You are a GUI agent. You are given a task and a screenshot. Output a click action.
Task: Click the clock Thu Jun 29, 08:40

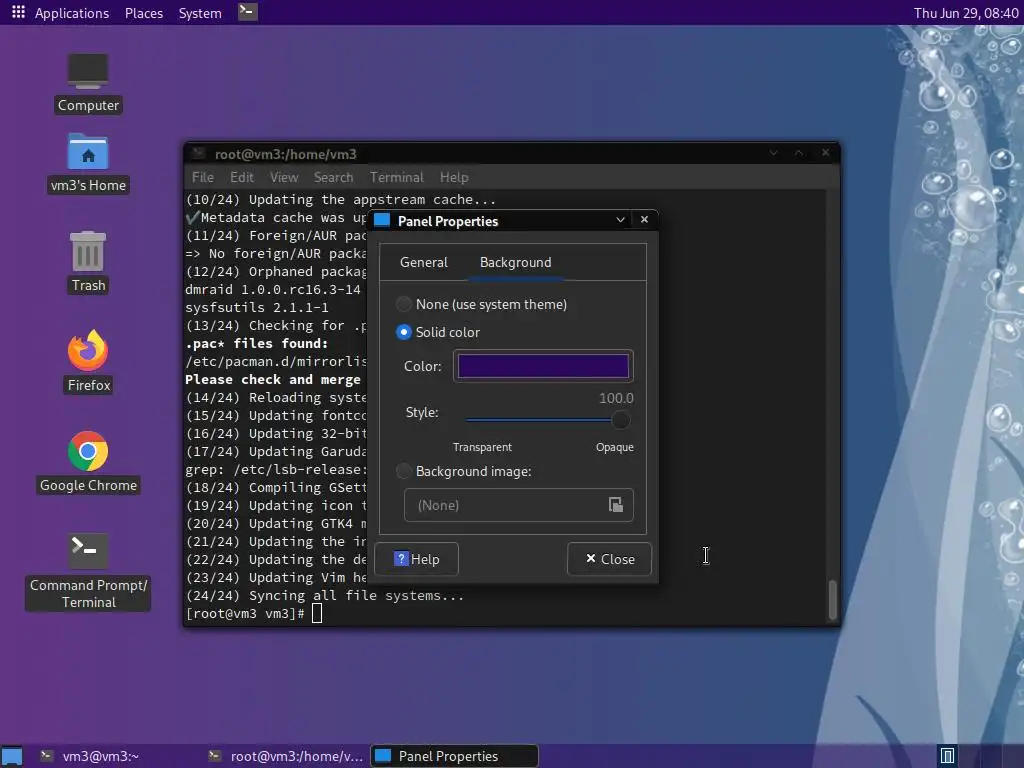pyautogui.click(x=966, y=13)
